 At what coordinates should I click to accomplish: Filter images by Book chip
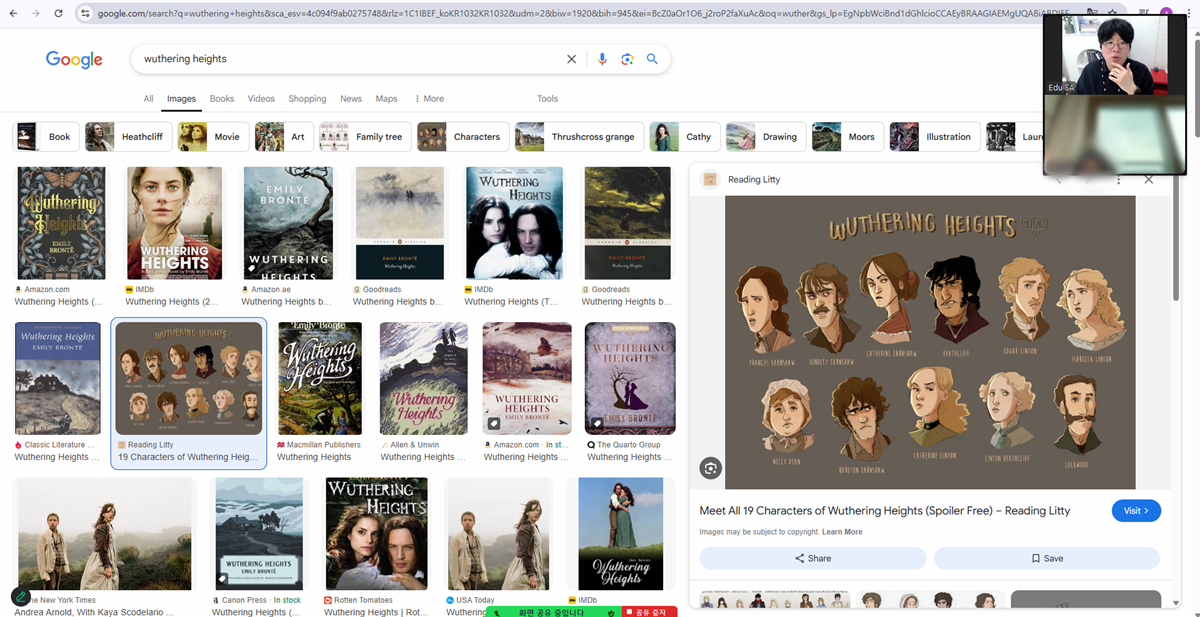tap(46, 137)
